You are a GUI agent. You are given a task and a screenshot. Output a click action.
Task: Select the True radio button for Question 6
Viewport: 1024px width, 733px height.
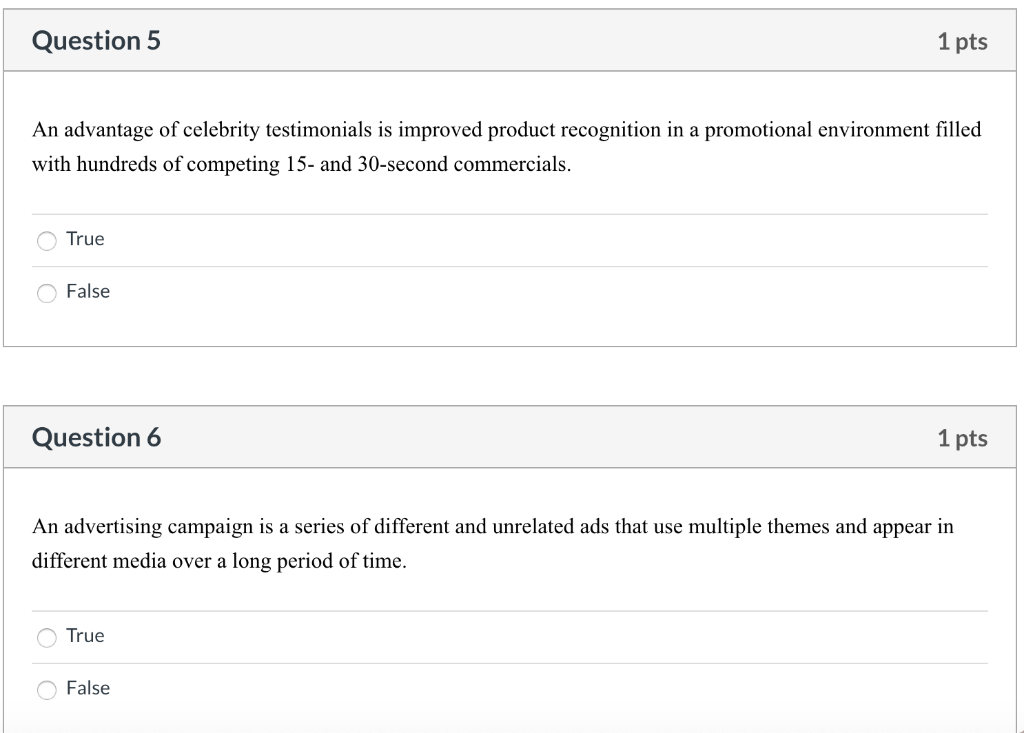point(47,637)
